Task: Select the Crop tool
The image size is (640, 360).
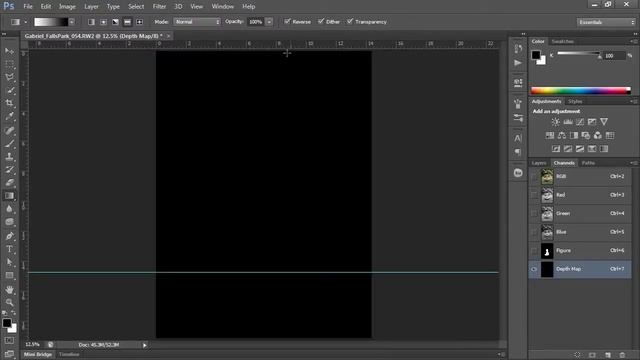Action: coord(9,103)
